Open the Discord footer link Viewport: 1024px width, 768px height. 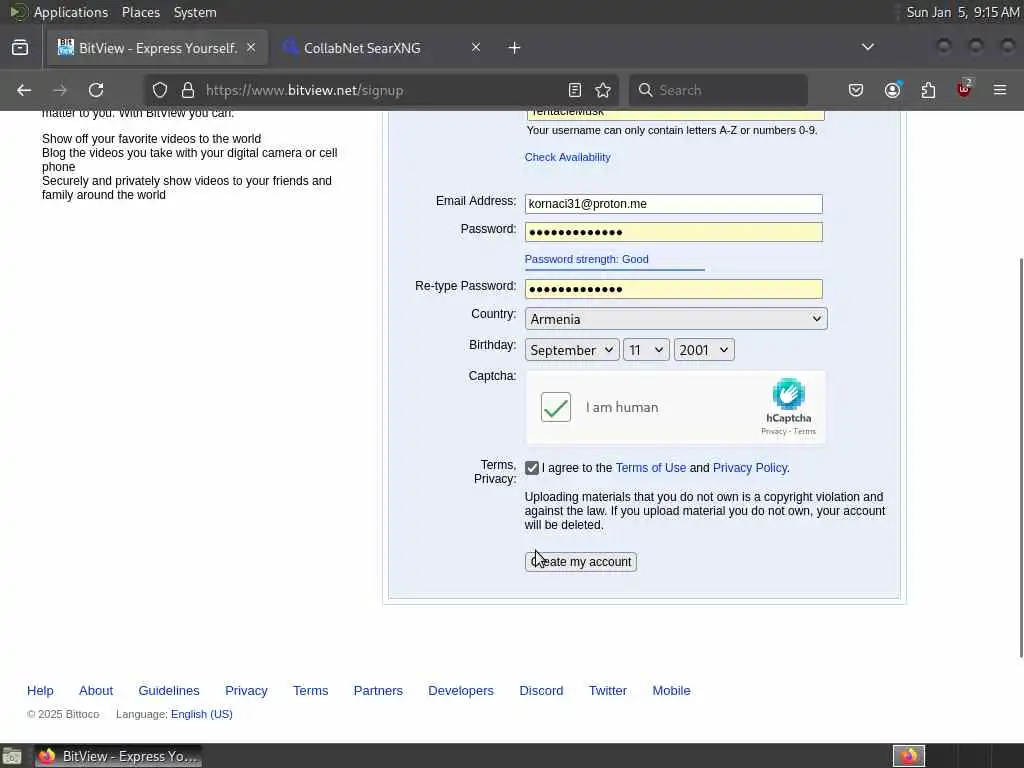click(x=541, y=690)
